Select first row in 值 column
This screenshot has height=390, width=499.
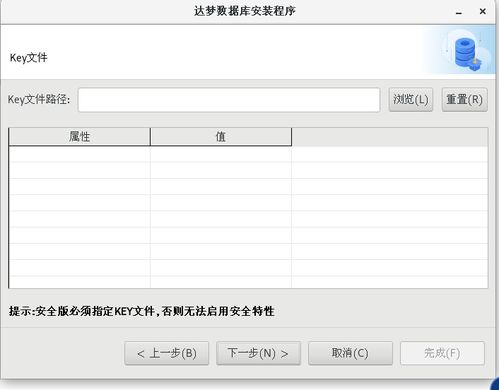(x=221, y=154)
